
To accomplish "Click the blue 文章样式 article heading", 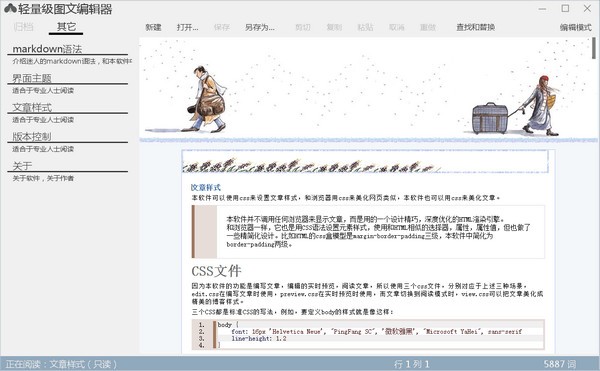I will point(206,187).
